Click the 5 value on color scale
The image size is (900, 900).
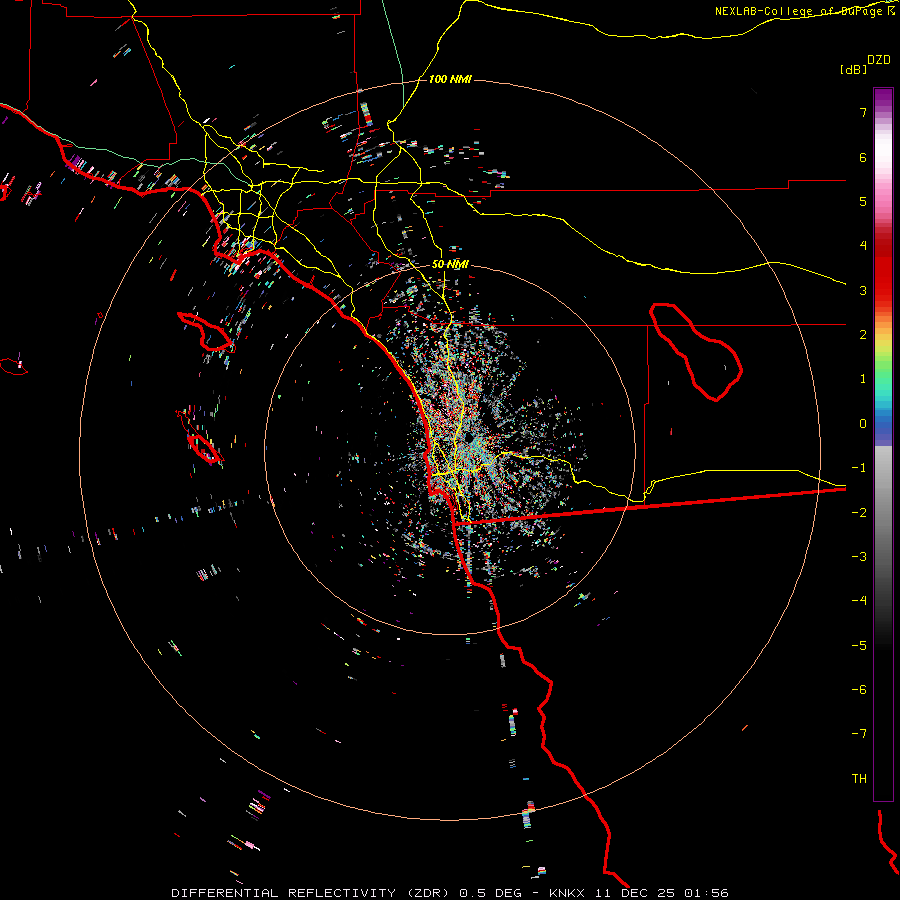point(863,201)
